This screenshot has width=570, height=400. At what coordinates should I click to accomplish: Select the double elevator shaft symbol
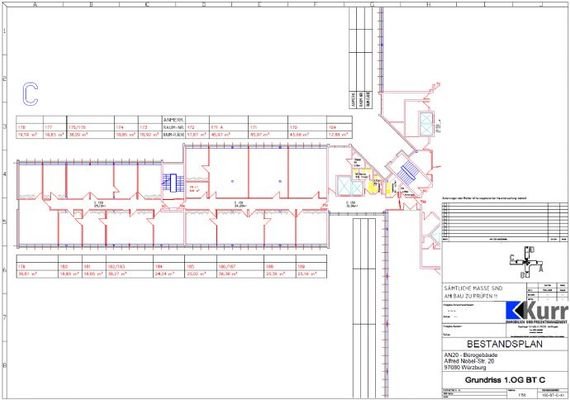click(x=349, y=186)
